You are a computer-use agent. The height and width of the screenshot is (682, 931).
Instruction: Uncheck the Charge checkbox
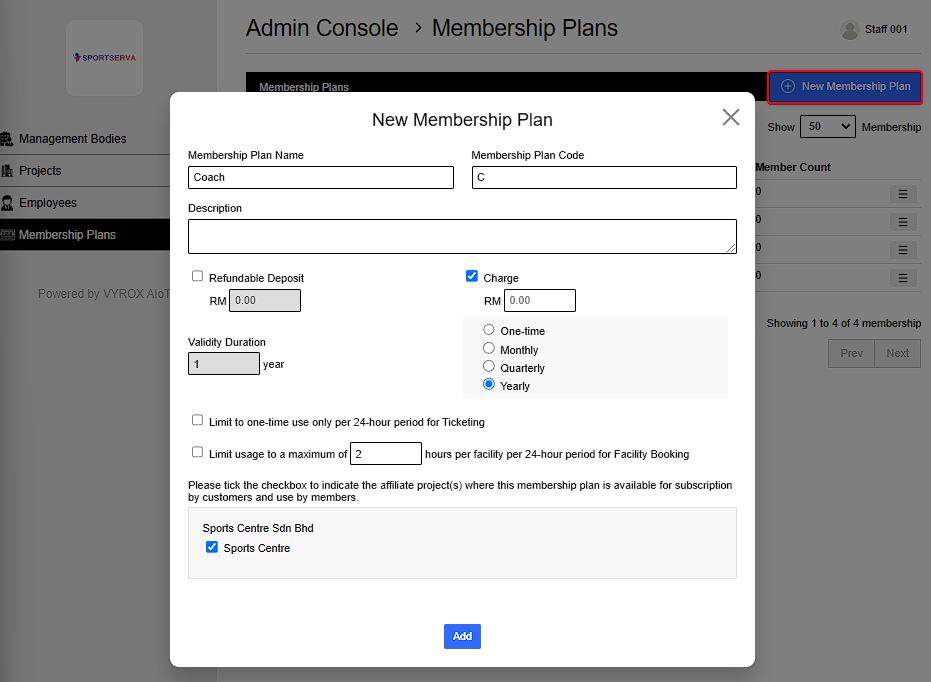point(472,277)
